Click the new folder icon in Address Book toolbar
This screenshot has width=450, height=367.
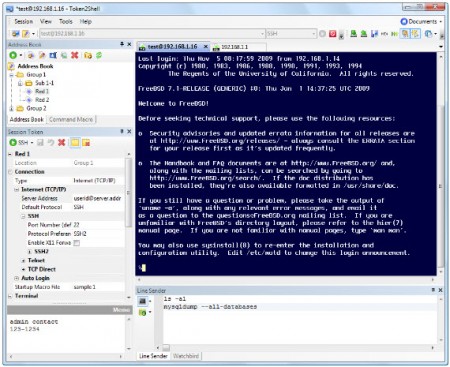[88, 55]
